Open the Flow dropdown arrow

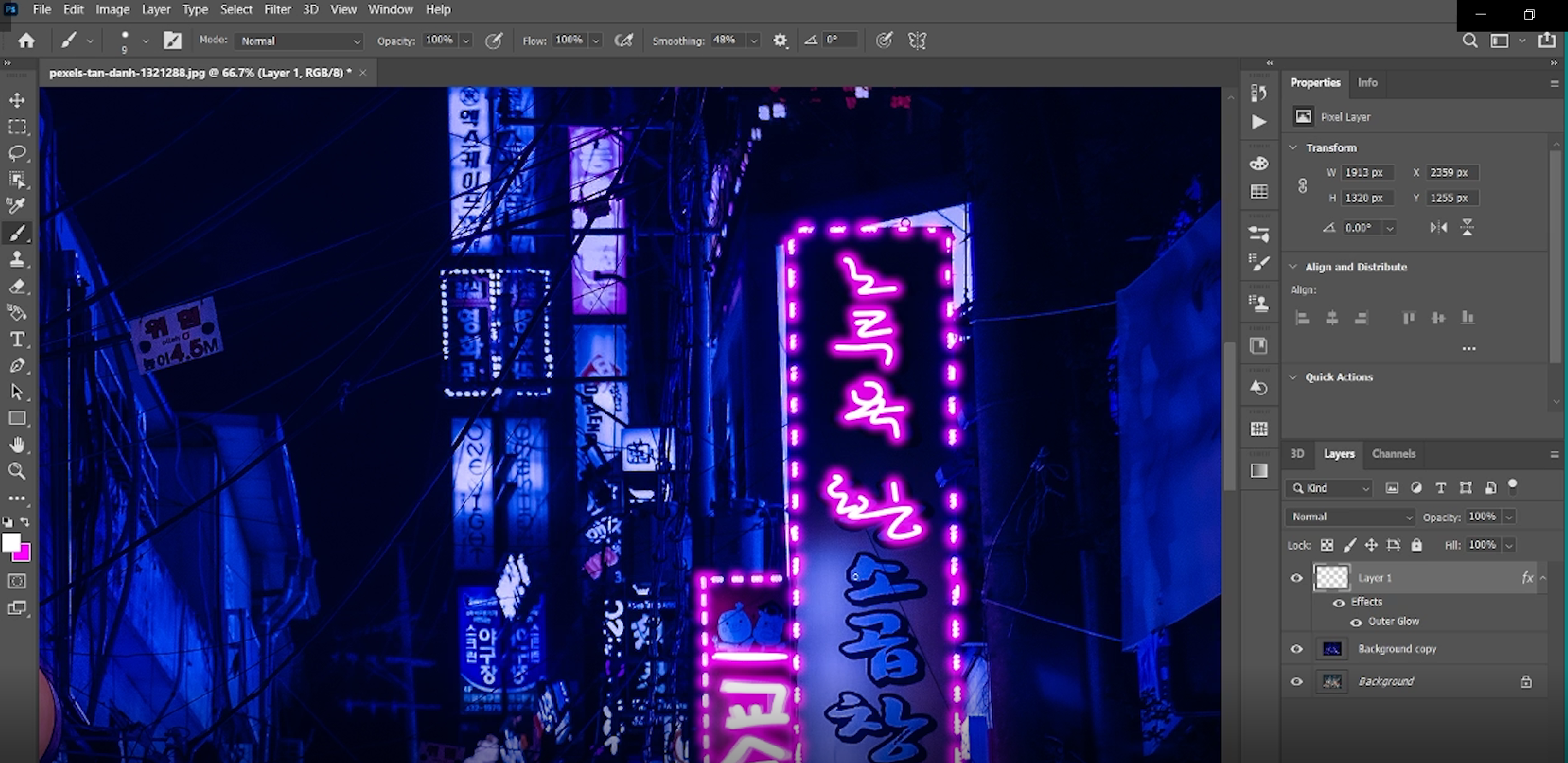596,41
